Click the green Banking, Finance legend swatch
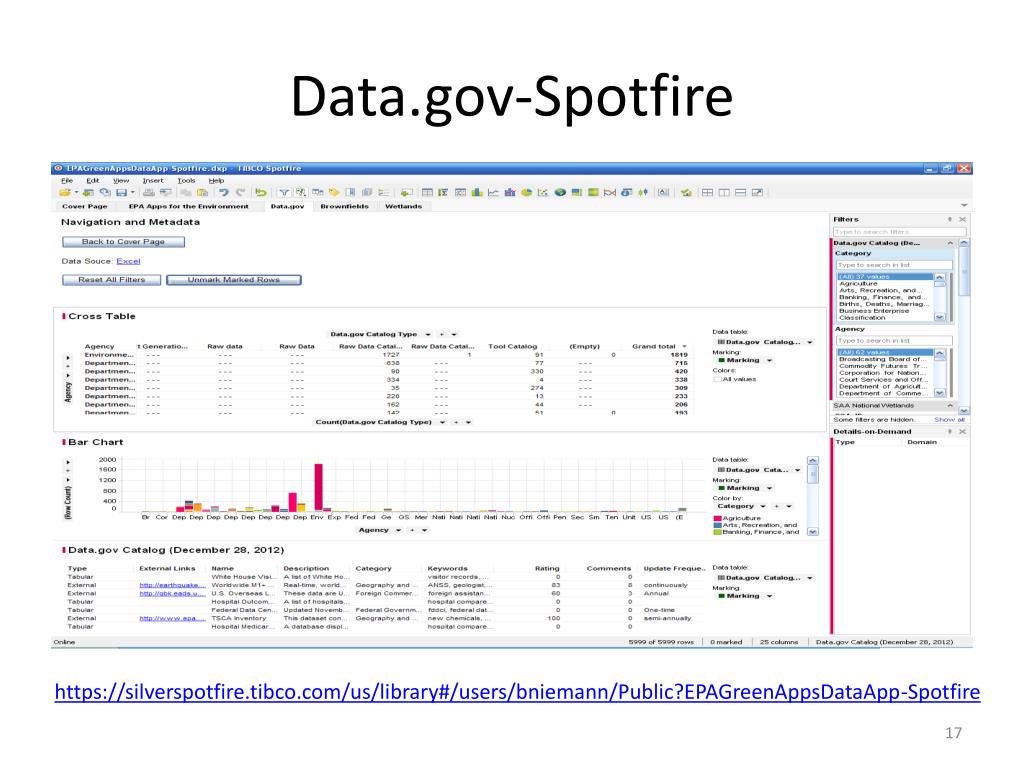The height and width of the screenshot is (768, 1024). pos(717,532)
